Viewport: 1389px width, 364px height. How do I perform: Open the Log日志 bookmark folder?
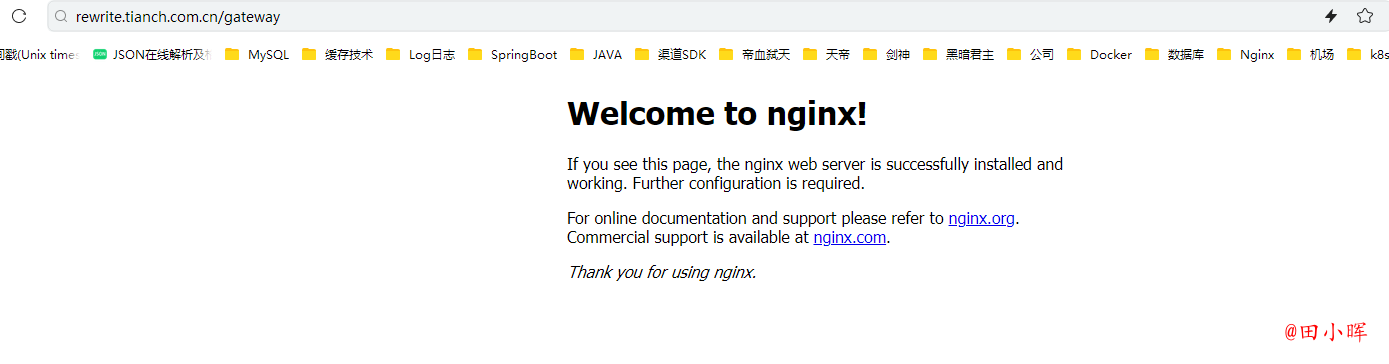(420, 55)
